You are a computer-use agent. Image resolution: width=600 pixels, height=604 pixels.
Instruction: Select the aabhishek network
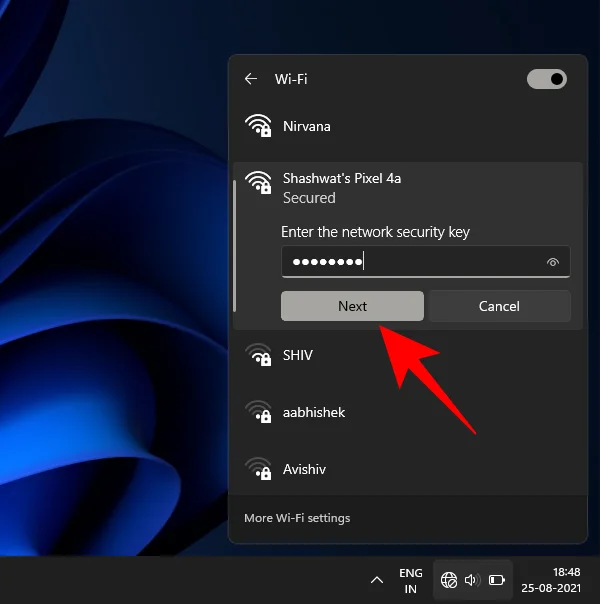(x=408, y=412)
